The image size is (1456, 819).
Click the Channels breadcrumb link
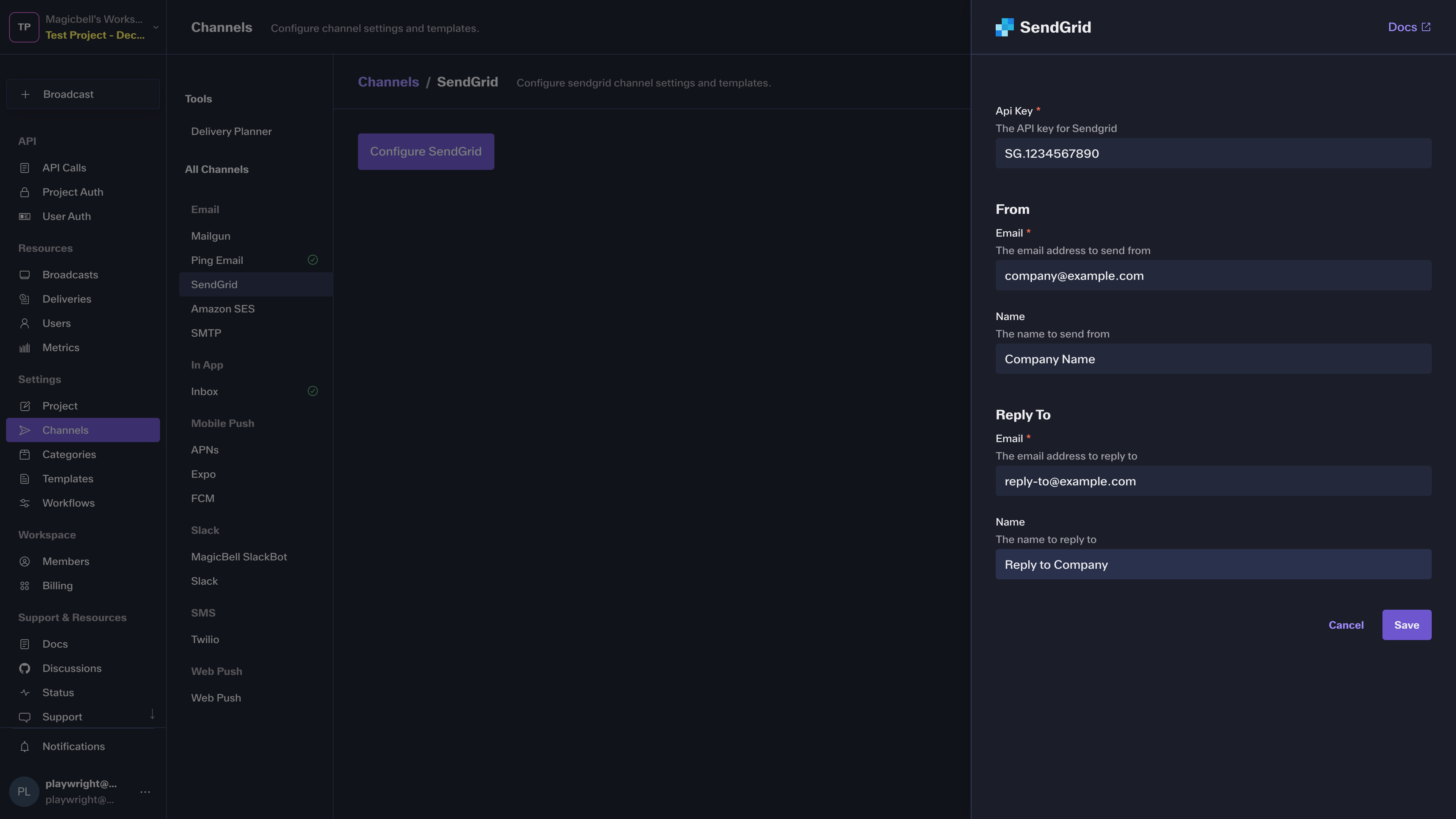[388, 82]
